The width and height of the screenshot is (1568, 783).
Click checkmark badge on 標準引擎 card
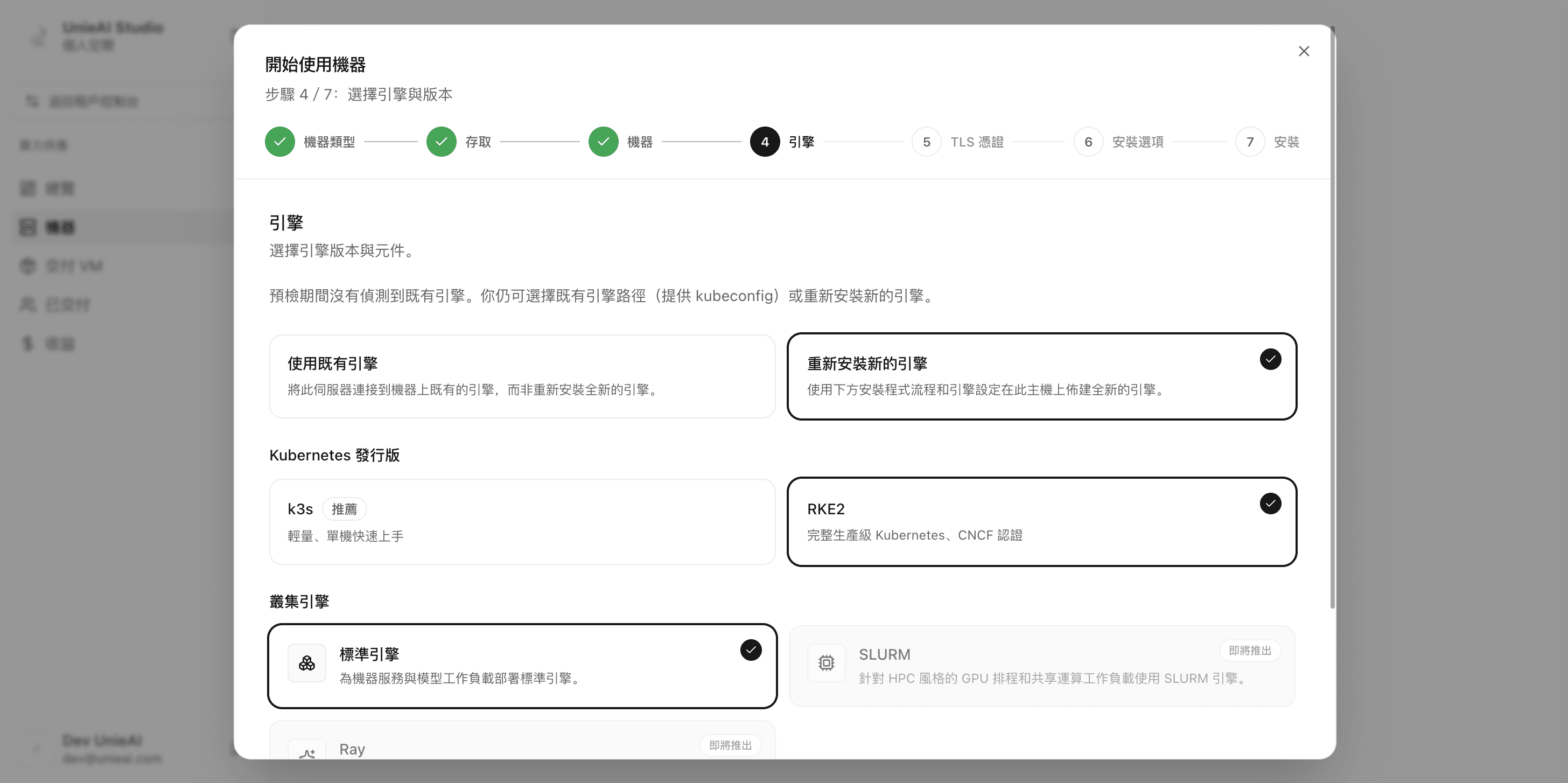(x=751, y=651)
